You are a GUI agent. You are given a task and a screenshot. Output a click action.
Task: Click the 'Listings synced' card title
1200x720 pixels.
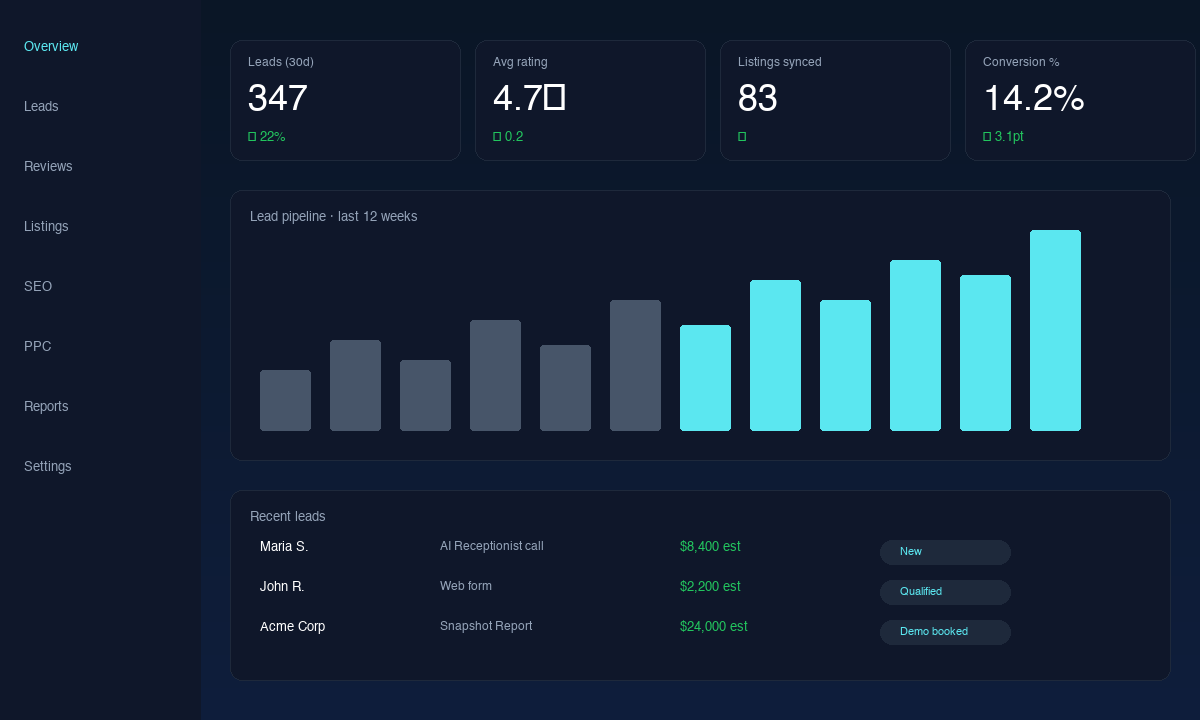coord(780,62)
